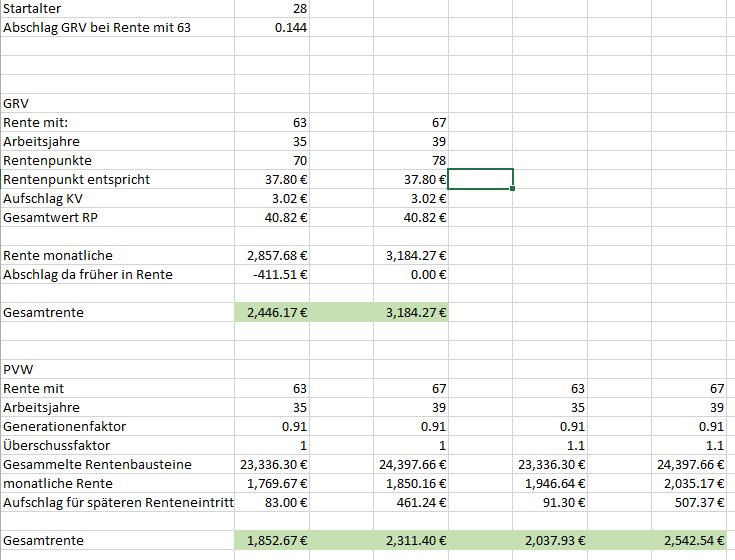
Task: Select the 'Aufschlag KV' label cell
Action: [117, 199]
